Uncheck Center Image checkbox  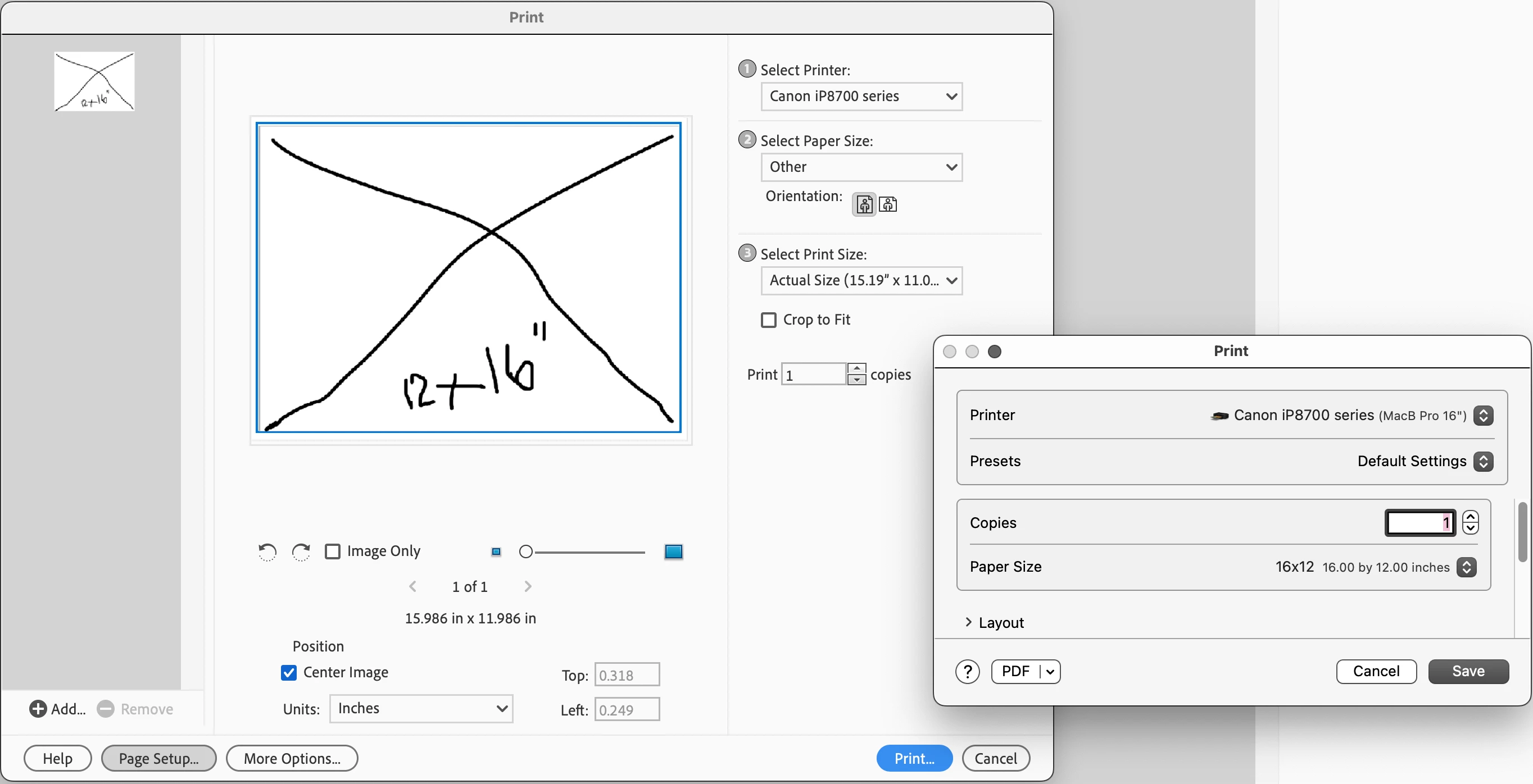(289, 672)
